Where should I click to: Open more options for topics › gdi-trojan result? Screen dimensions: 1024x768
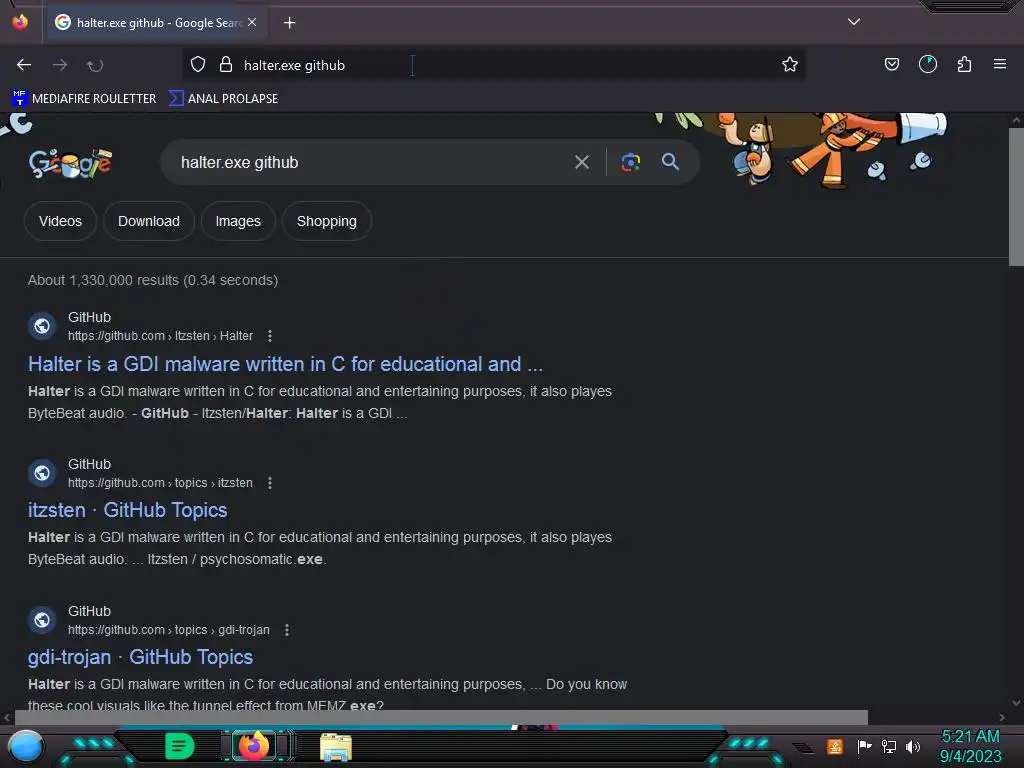[287, 630]
